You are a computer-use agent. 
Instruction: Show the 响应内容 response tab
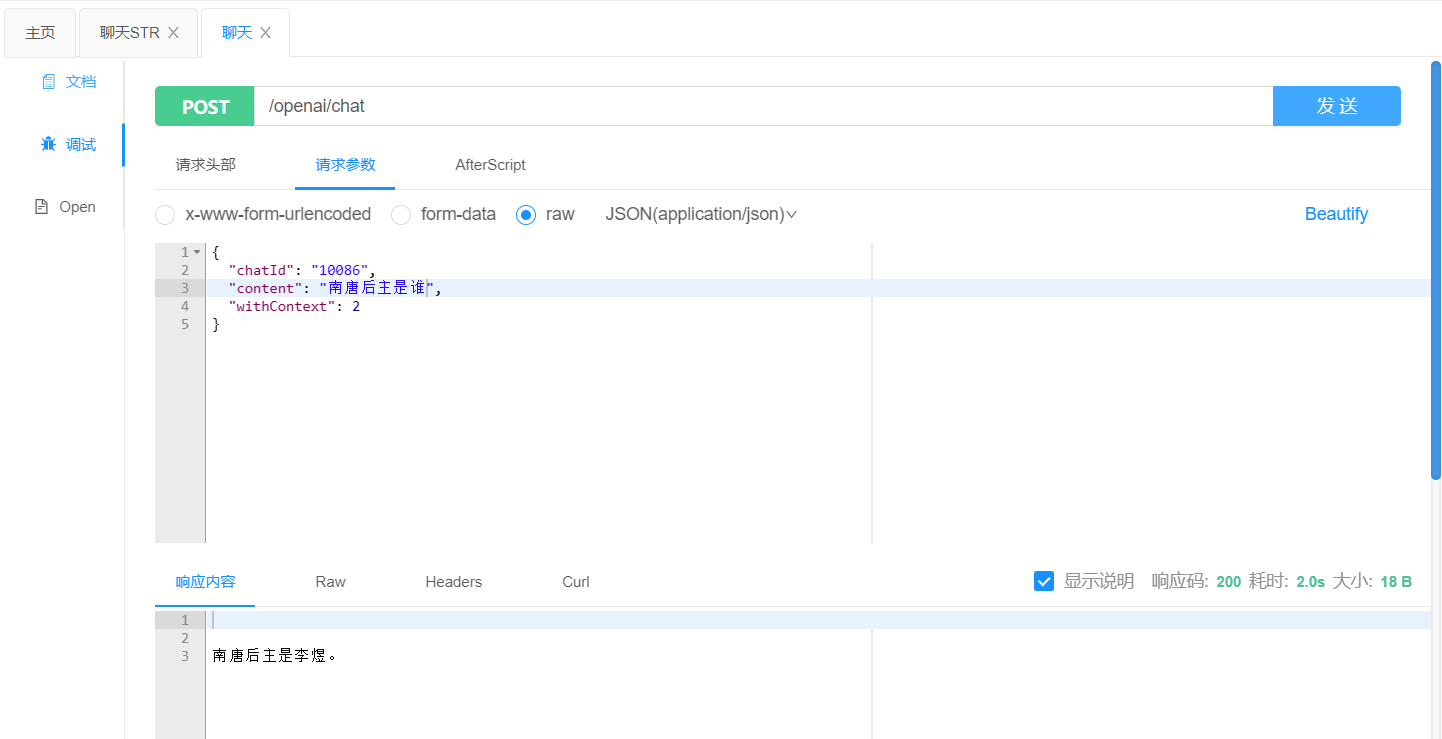click(205, 582)
